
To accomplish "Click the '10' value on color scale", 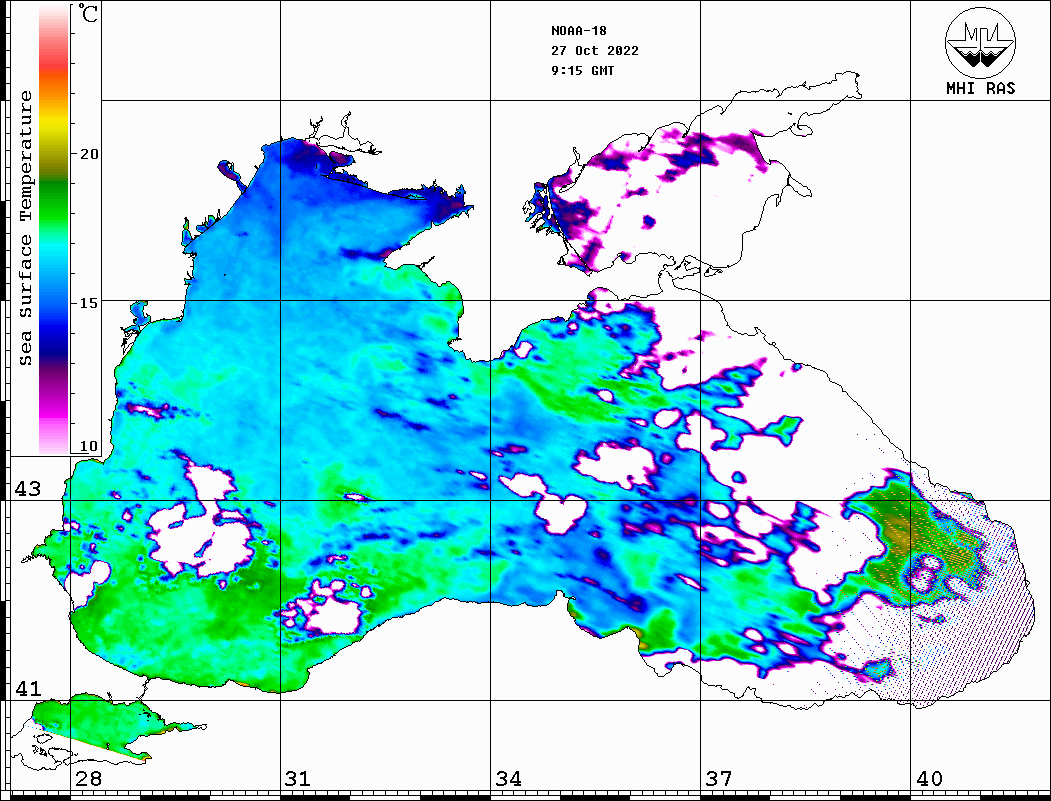I will click(x=88, y=446).
